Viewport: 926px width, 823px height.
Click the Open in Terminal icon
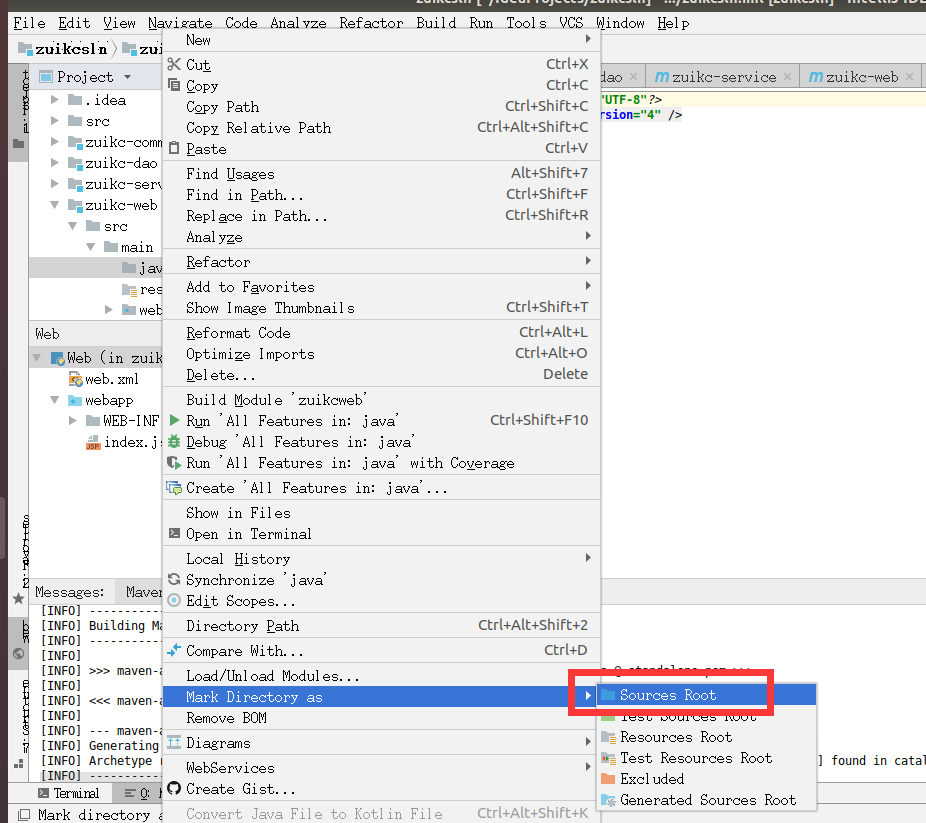coord(174,534)
